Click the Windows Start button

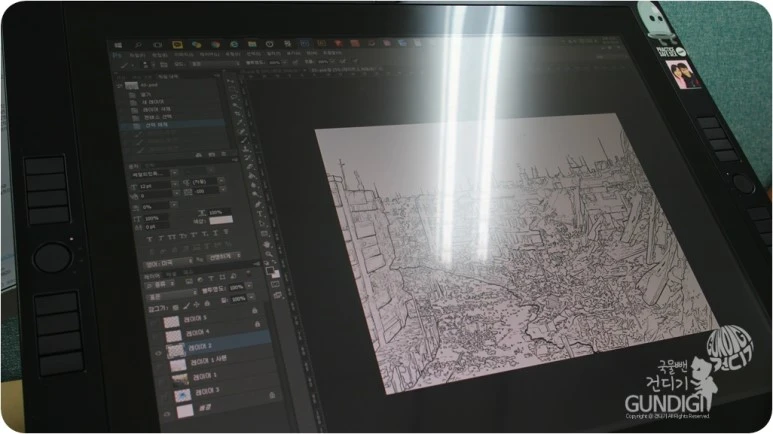tap(118, 45)
